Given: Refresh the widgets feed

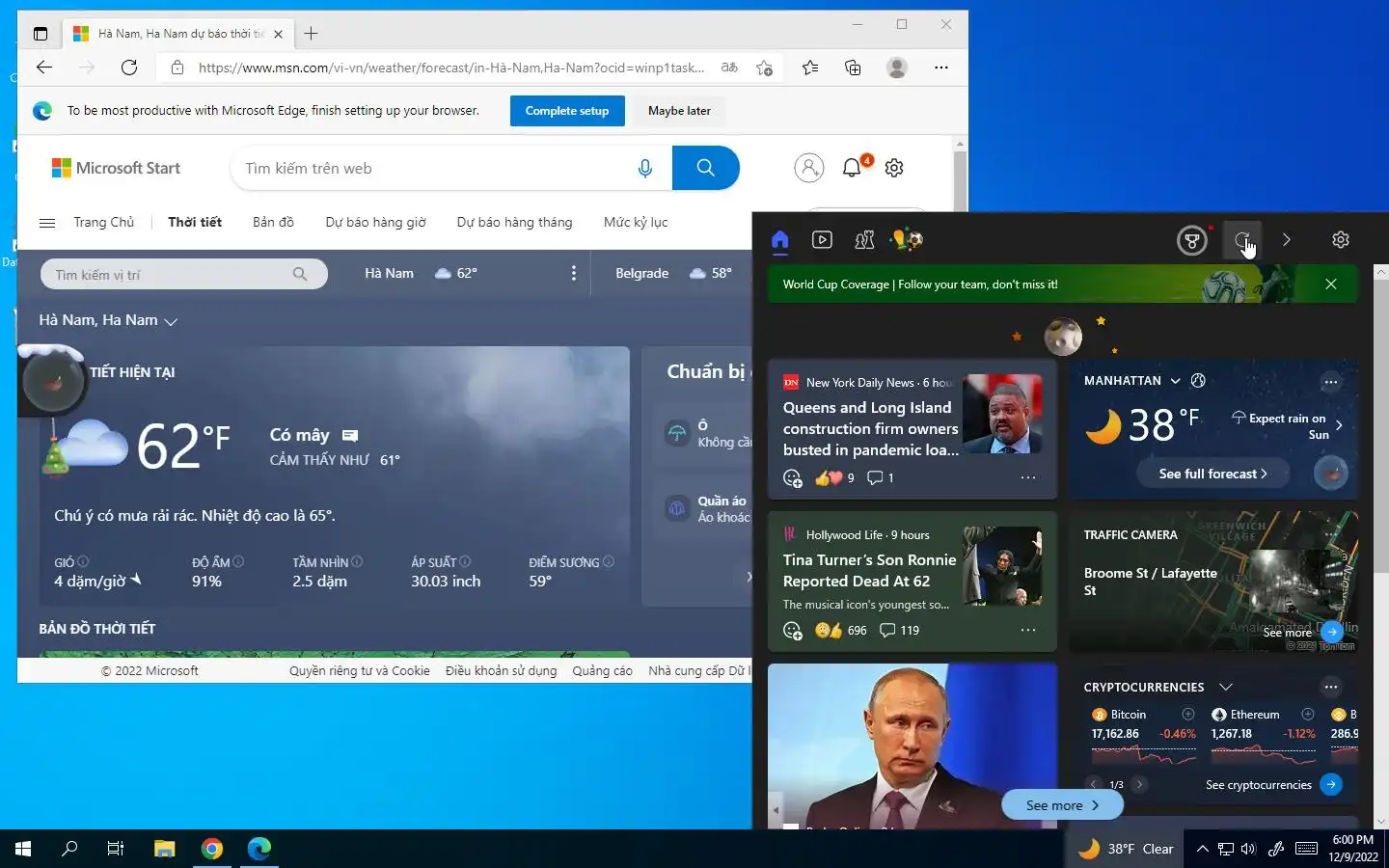Looking at the screenshot, I should coord(1242,240).
